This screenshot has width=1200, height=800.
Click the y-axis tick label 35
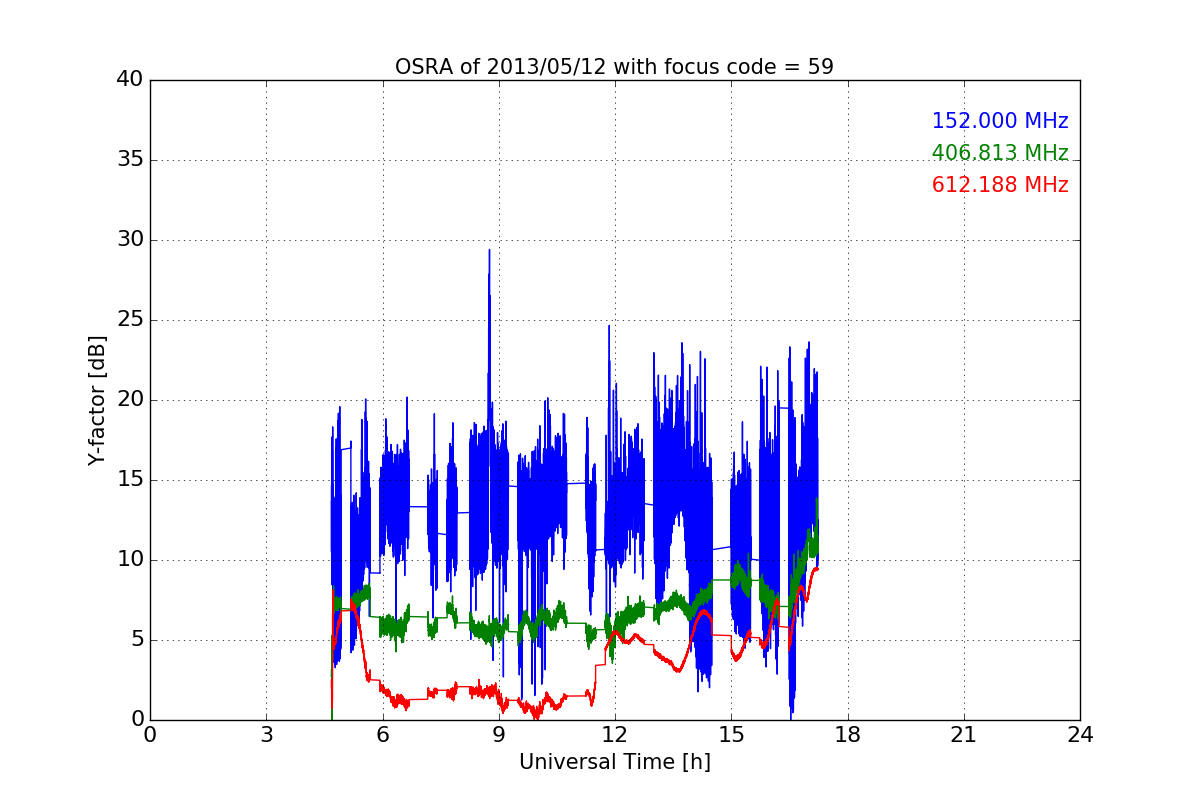pyautogui.click(x=130, y=160)
